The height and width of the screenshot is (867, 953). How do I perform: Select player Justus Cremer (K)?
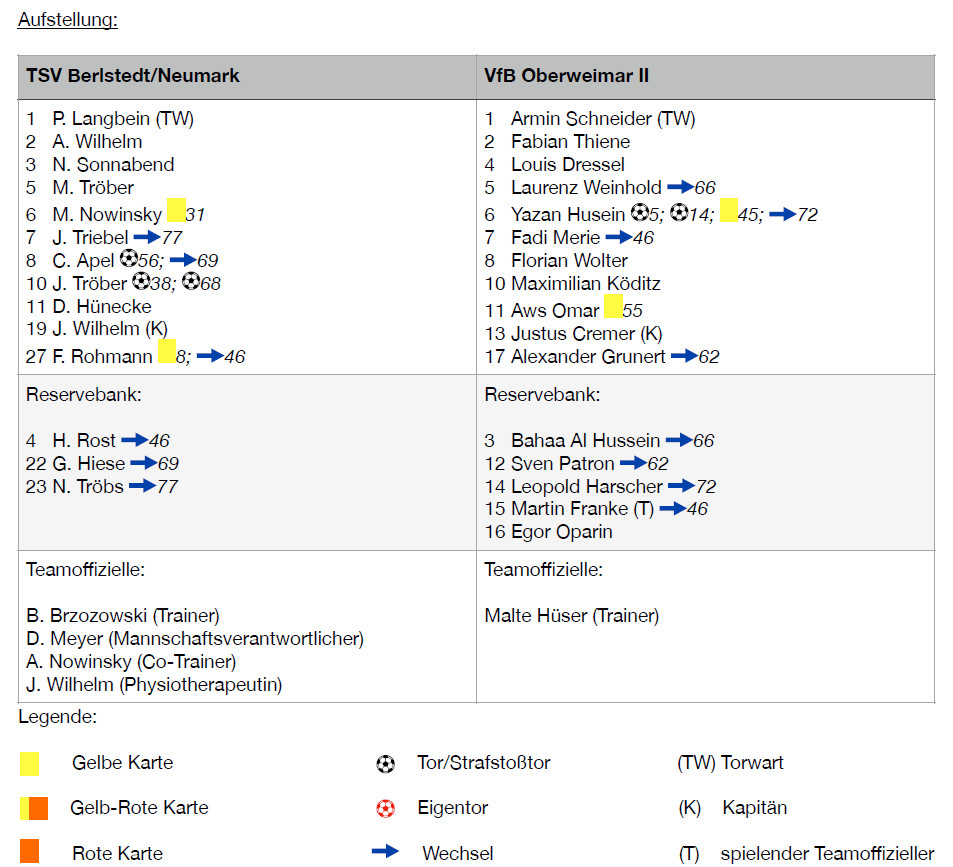coord(586,333)
